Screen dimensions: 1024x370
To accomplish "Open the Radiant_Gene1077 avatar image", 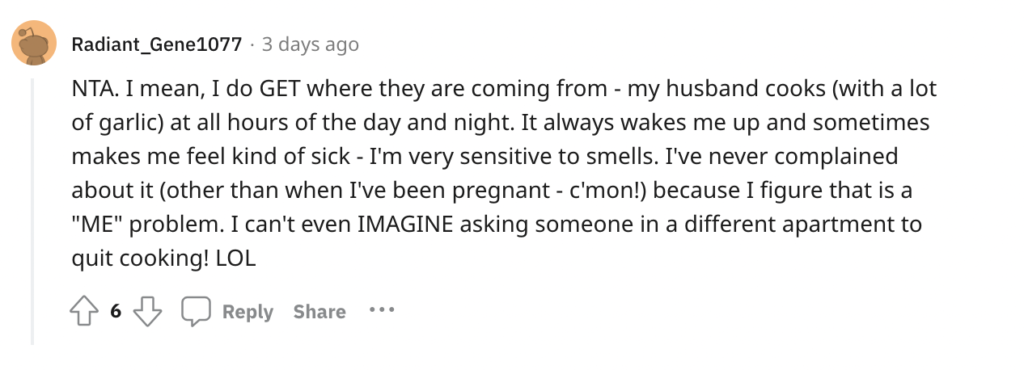I will [x=34, y=43].
